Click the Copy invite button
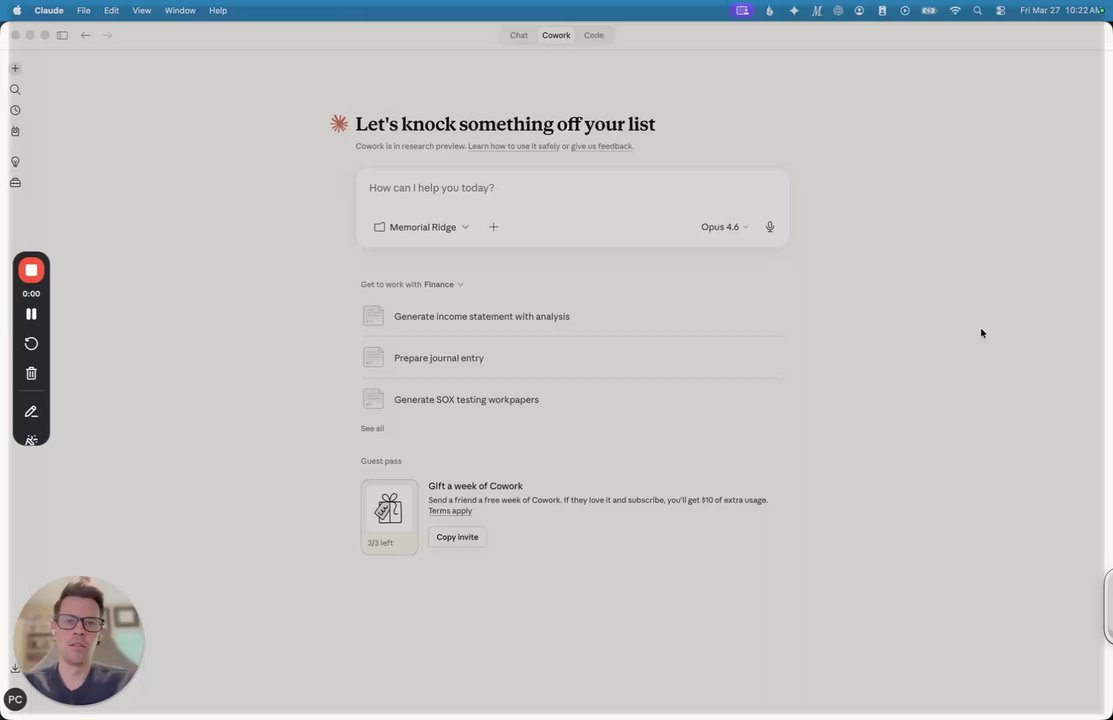The image size is (1113, 720). pyautogui.click(x=457, y=537)
